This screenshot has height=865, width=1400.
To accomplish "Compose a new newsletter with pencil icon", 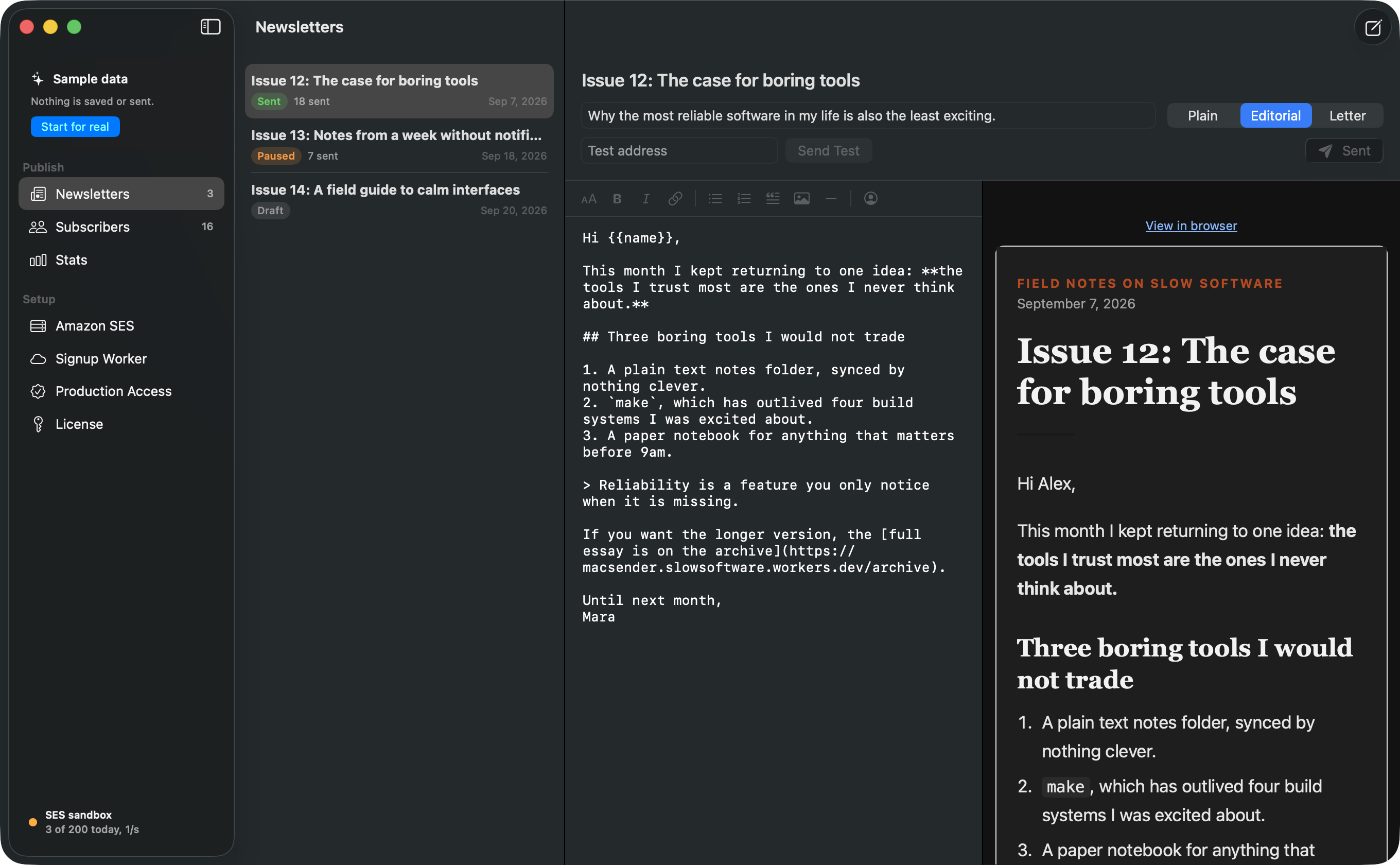I will [x=1373, y=27].
